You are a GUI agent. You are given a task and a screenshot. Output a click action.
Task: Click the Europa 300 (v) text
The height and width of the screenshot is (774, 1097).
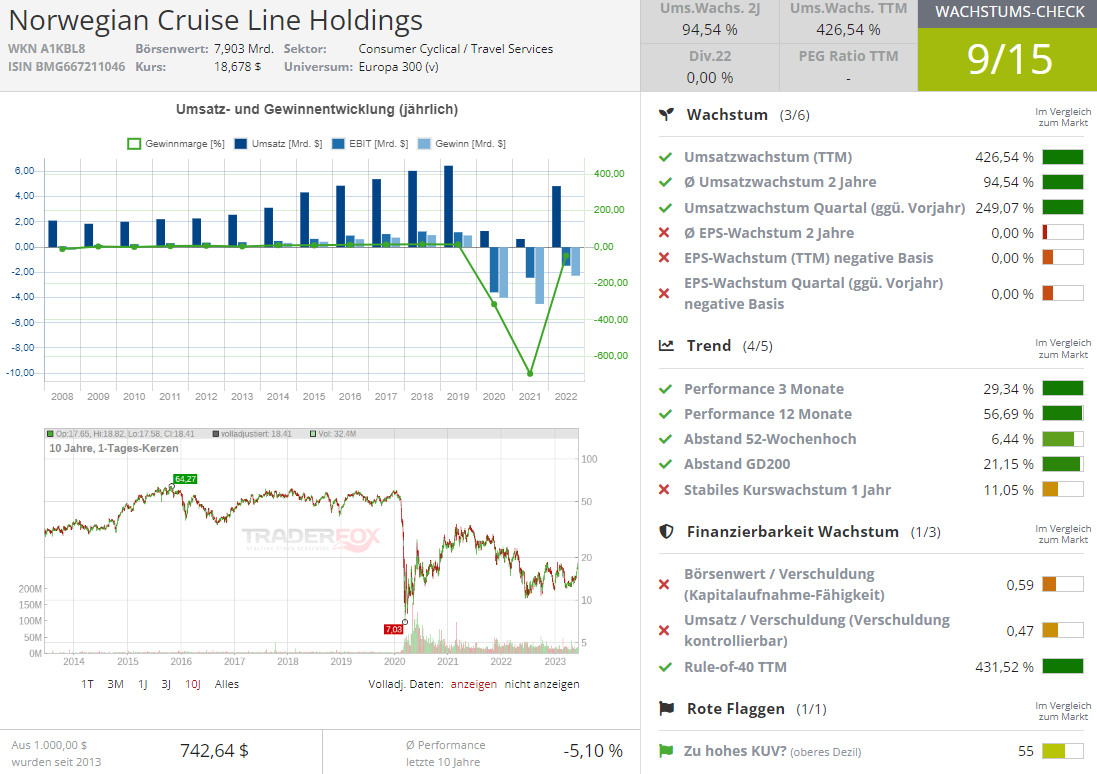tap(398, 67)
